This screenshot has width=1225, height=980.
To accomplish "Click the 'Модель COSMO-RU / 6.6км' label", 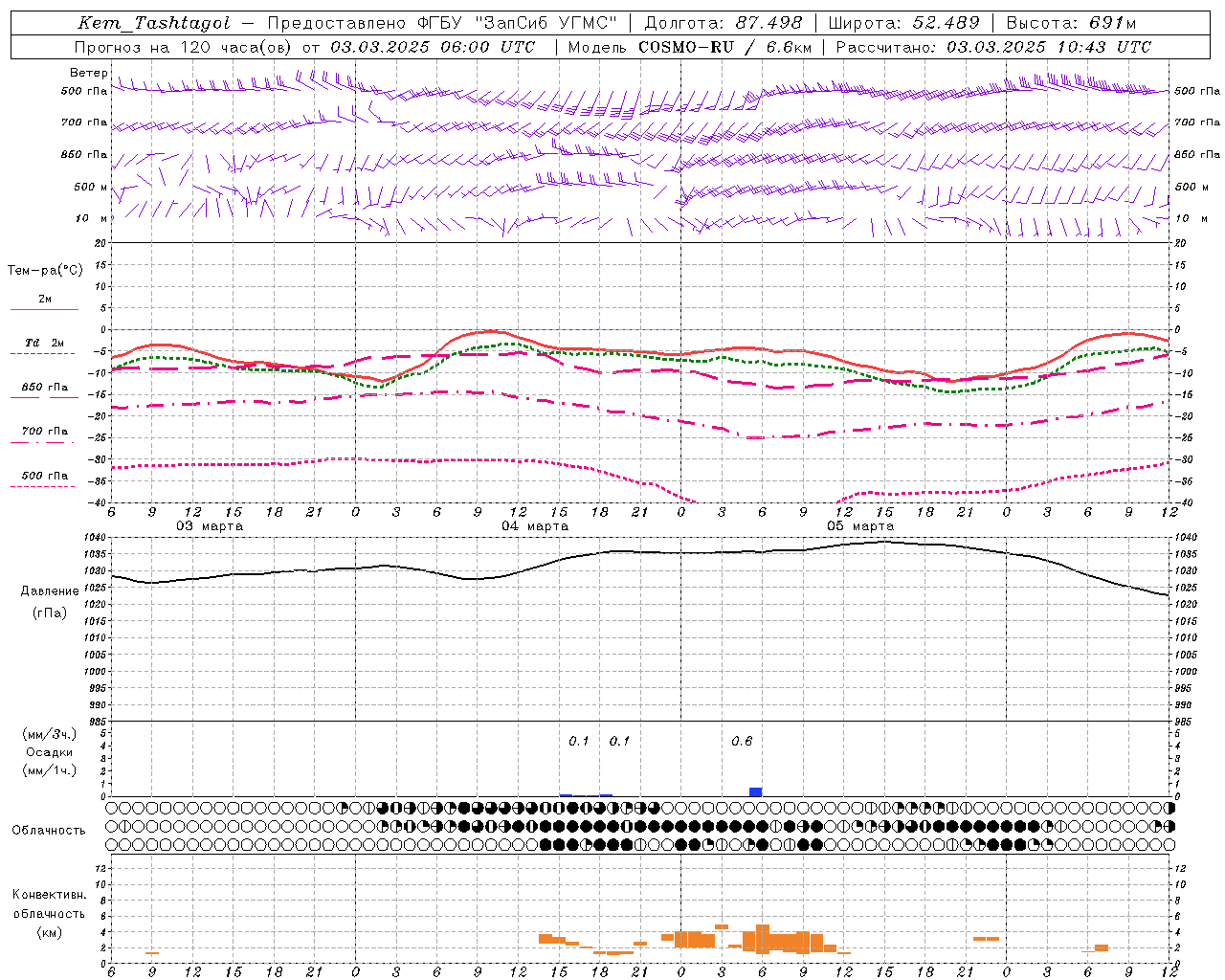I will (x=690, y=47).
